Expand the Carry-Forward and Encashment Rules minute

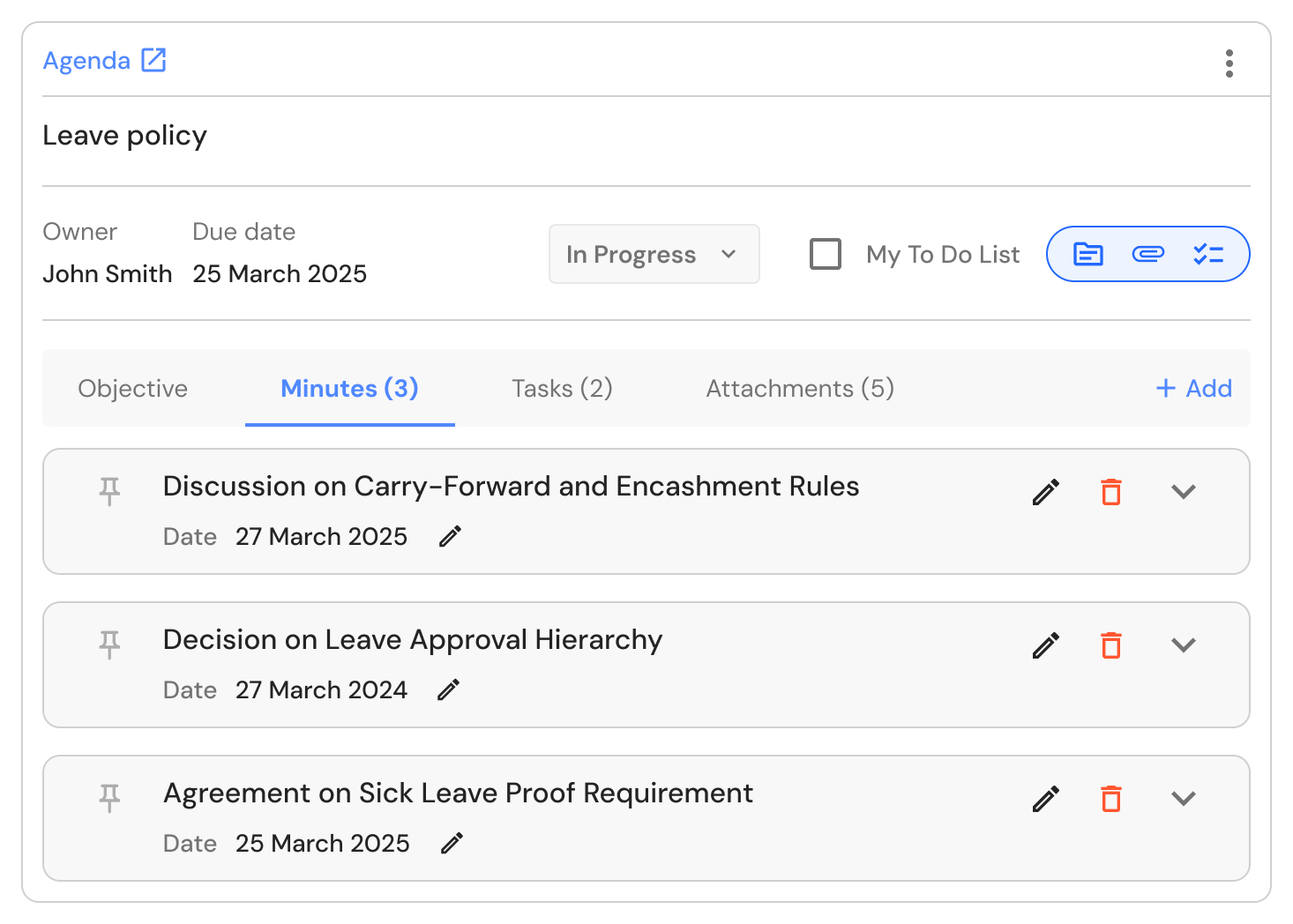(x=1183, y=492)
